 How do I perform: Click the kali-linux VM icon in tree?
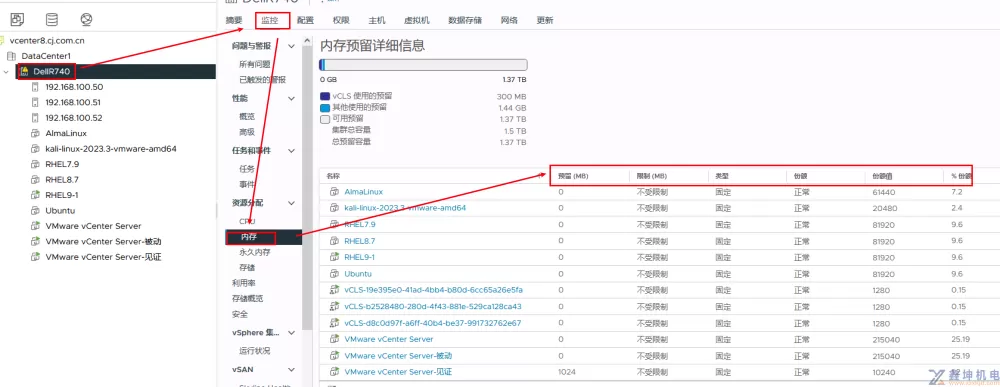click(34, 149)
